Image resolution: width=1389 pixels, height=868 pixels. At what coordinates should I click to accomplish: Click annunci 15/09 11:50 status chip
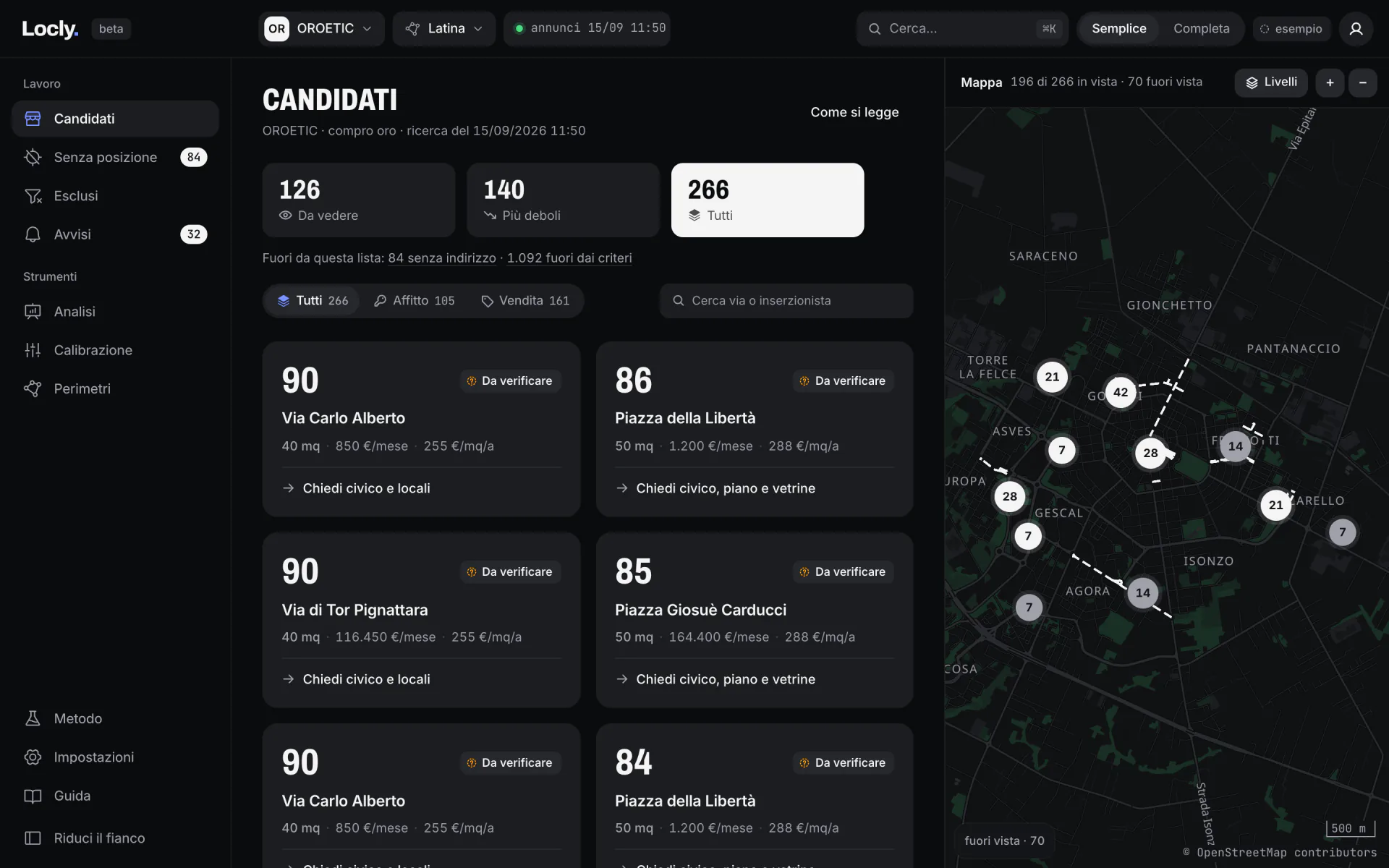click(587, 29)
